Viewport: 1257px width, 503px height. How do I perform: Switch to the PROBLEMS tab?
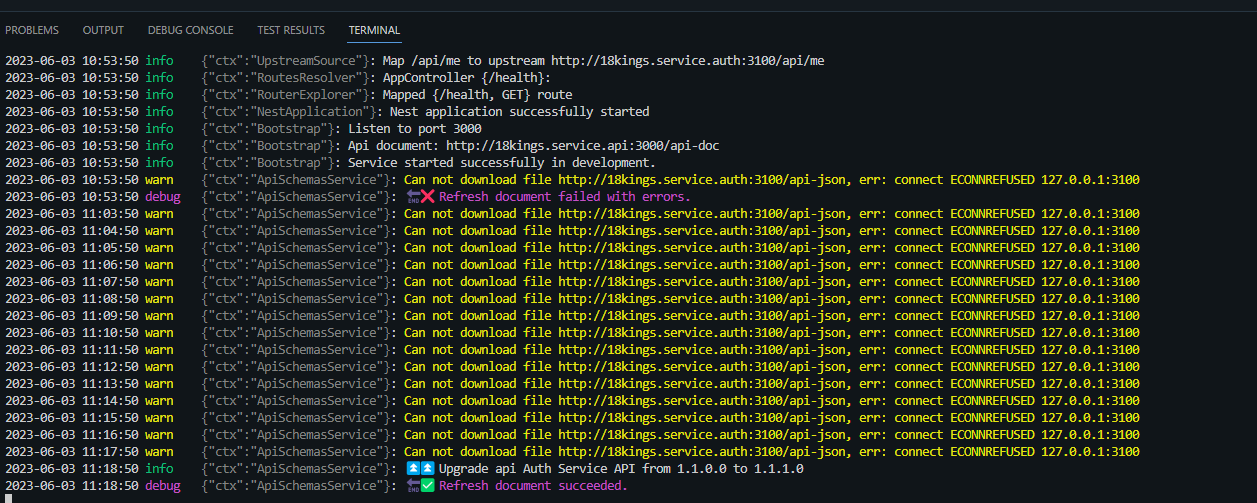[32, 31]
